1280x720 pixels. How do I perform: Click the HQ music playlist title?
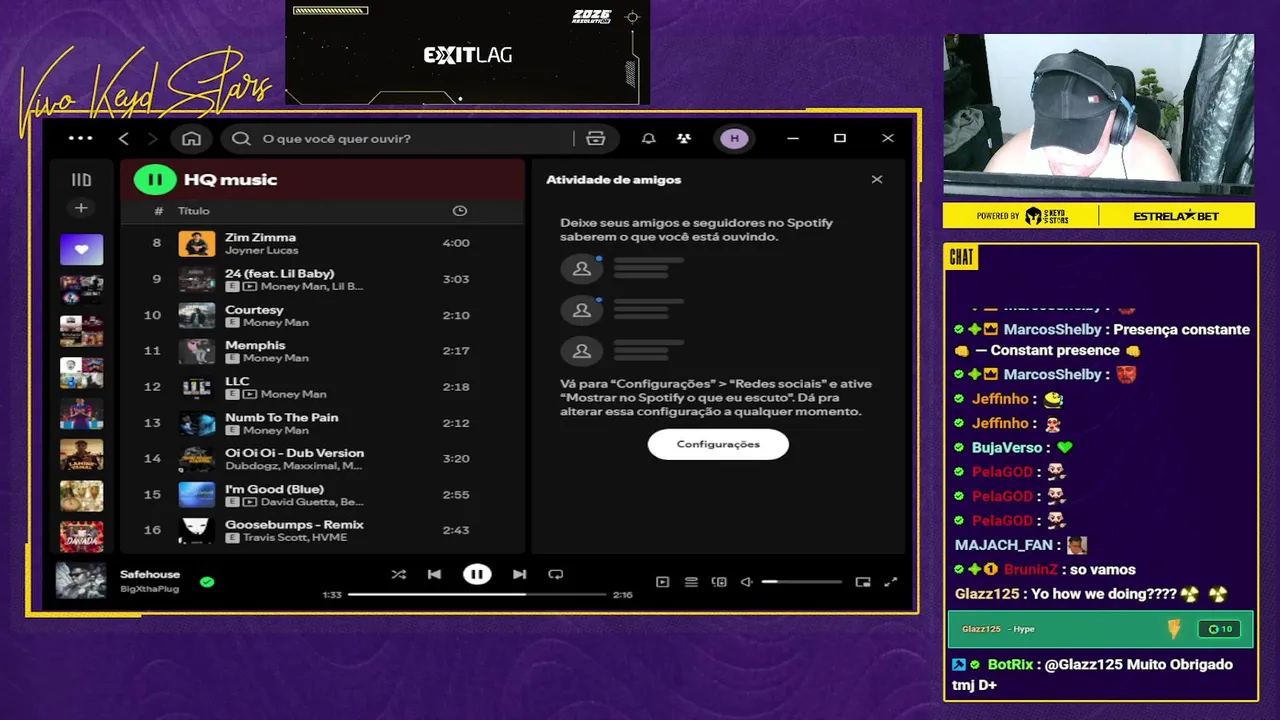click(231, 180)
